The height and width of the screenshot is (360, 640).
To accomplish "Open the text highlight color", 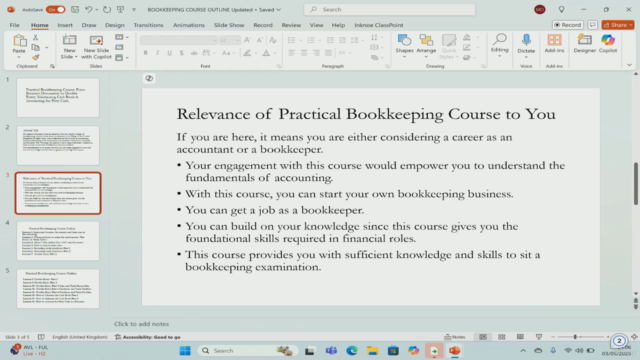I will pyautogui.click(x=247, y=53).
